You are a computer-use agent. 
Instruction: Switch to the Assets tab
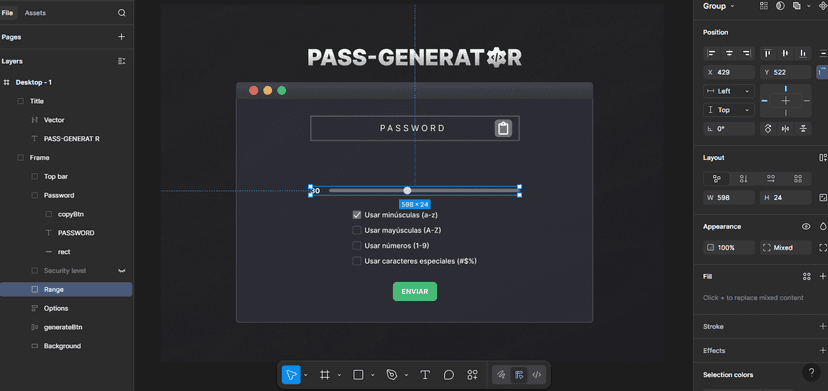(x=35, y=13)
